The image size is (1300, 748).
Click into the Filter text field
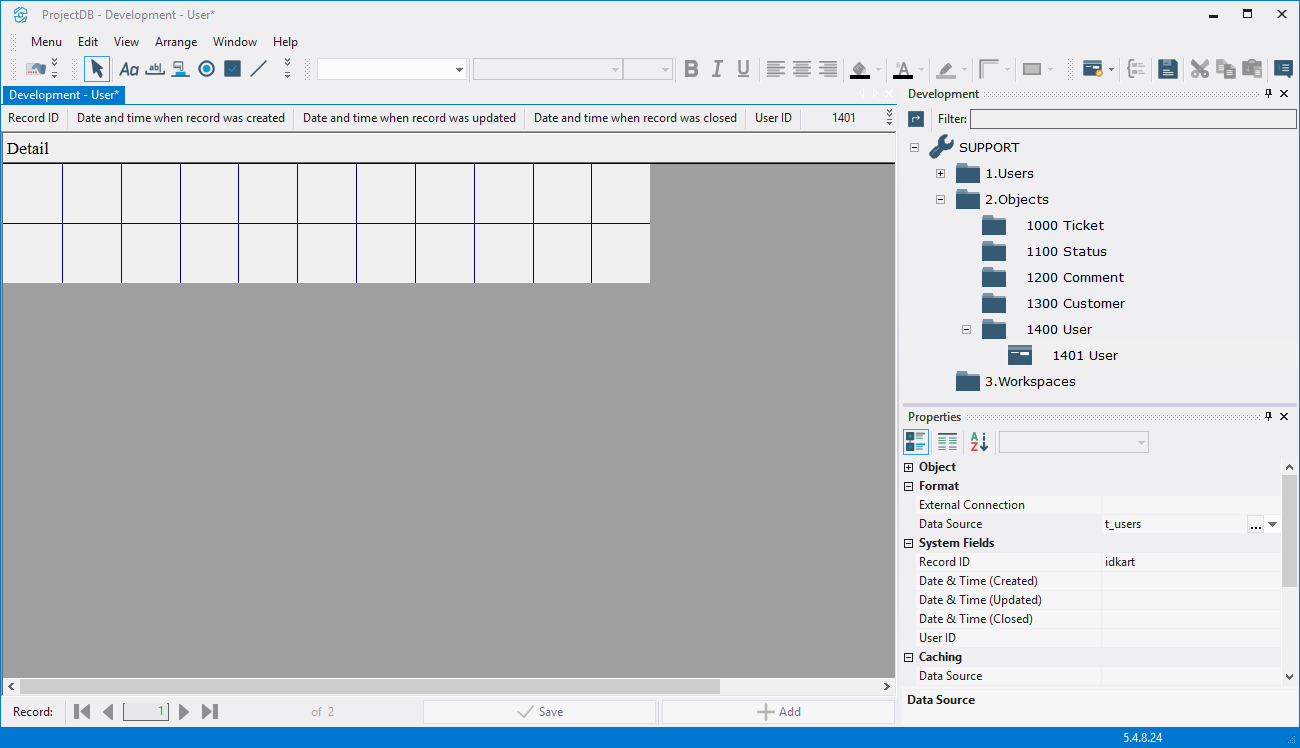1132,119
